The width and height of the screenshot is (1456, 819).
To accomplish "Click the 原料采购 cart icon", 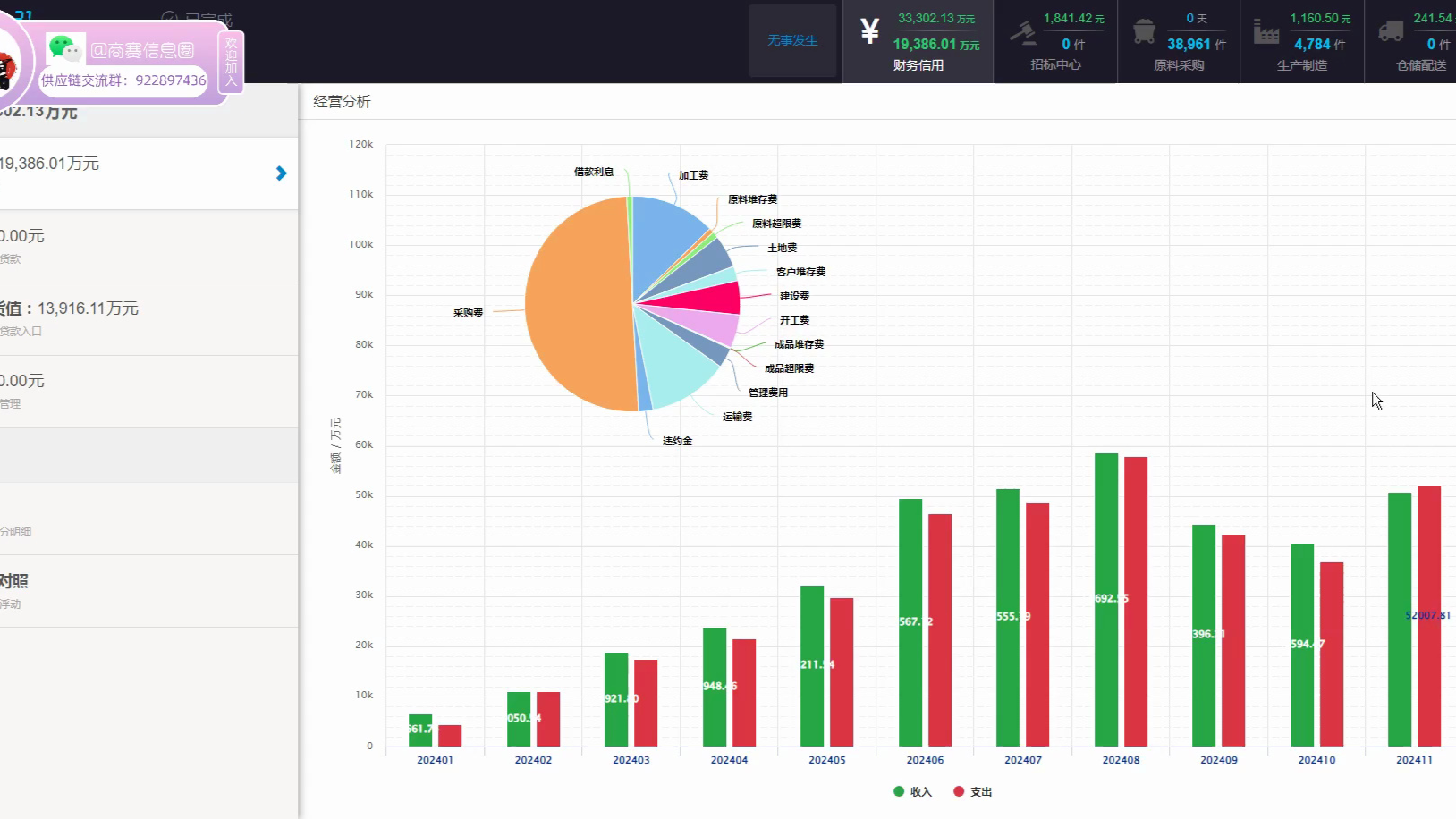I will 1144,32.
